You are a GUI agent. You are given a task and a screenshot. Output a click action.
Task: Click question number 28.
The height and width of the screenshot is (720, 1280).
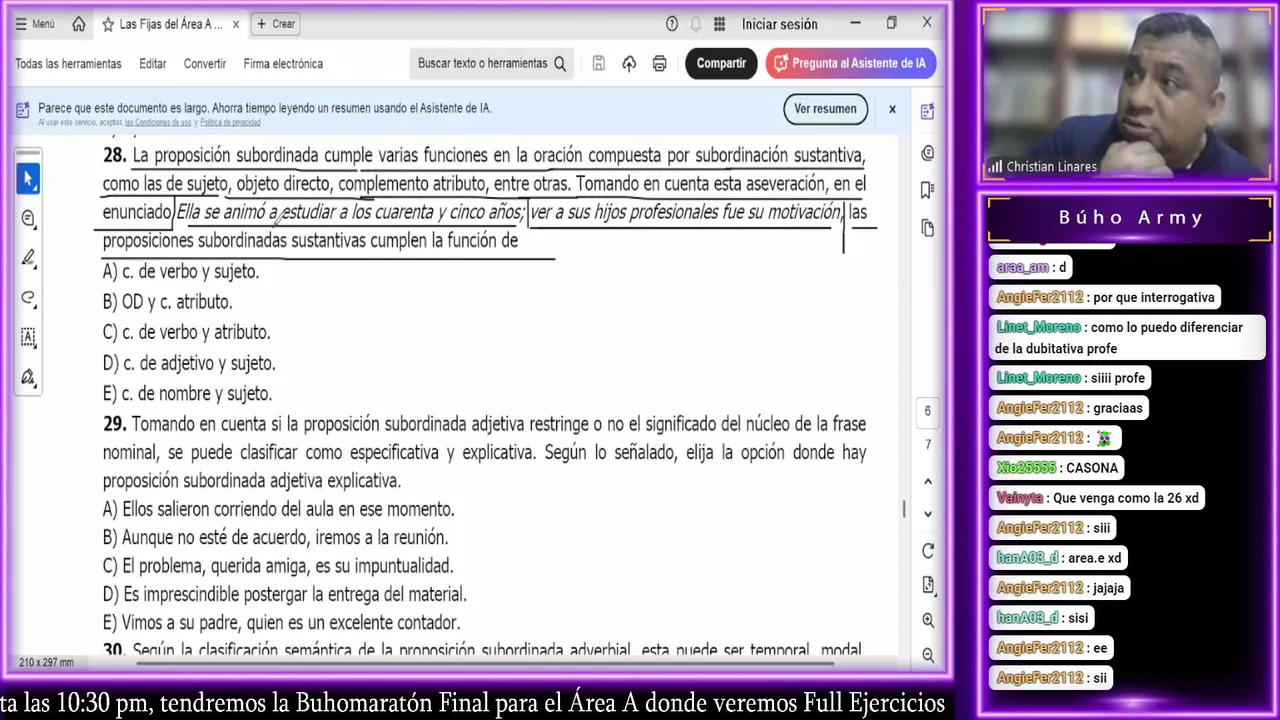tap(114, 155)
